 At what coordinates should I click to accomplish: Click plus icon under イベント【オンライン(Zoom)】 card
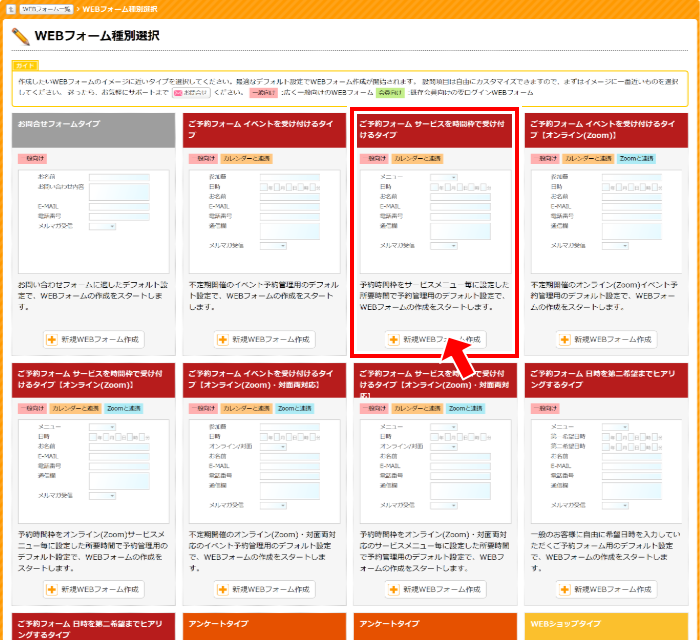coord(564,340)
